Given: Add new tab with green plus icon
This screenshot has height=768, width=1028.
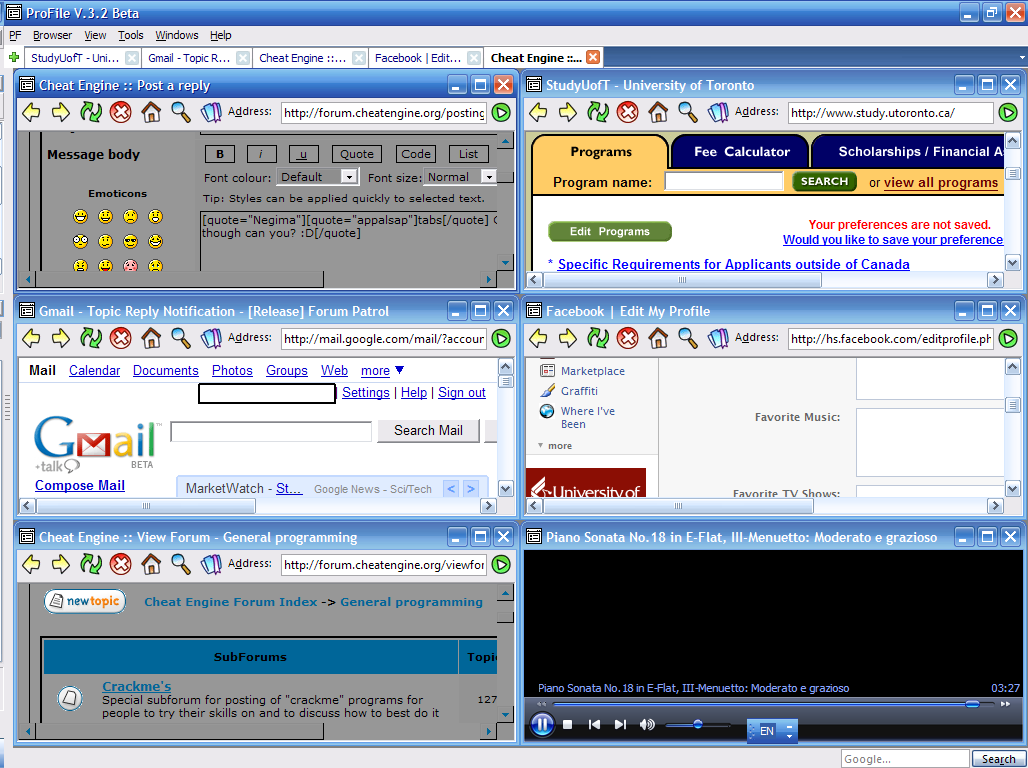Looking at the screenshot, I should point(13,58).
